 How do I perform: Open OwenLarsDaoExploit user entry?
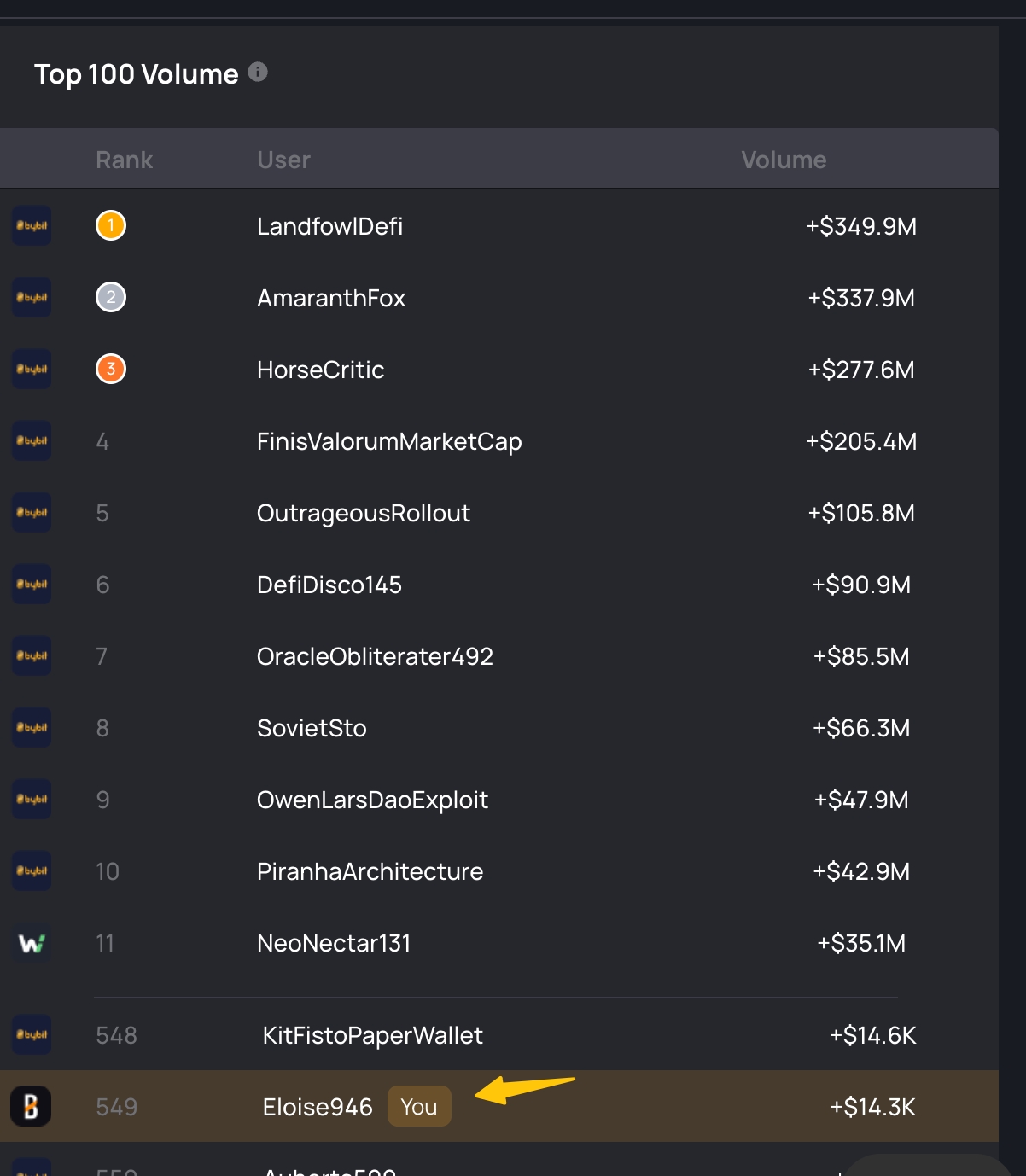[373, 800]
